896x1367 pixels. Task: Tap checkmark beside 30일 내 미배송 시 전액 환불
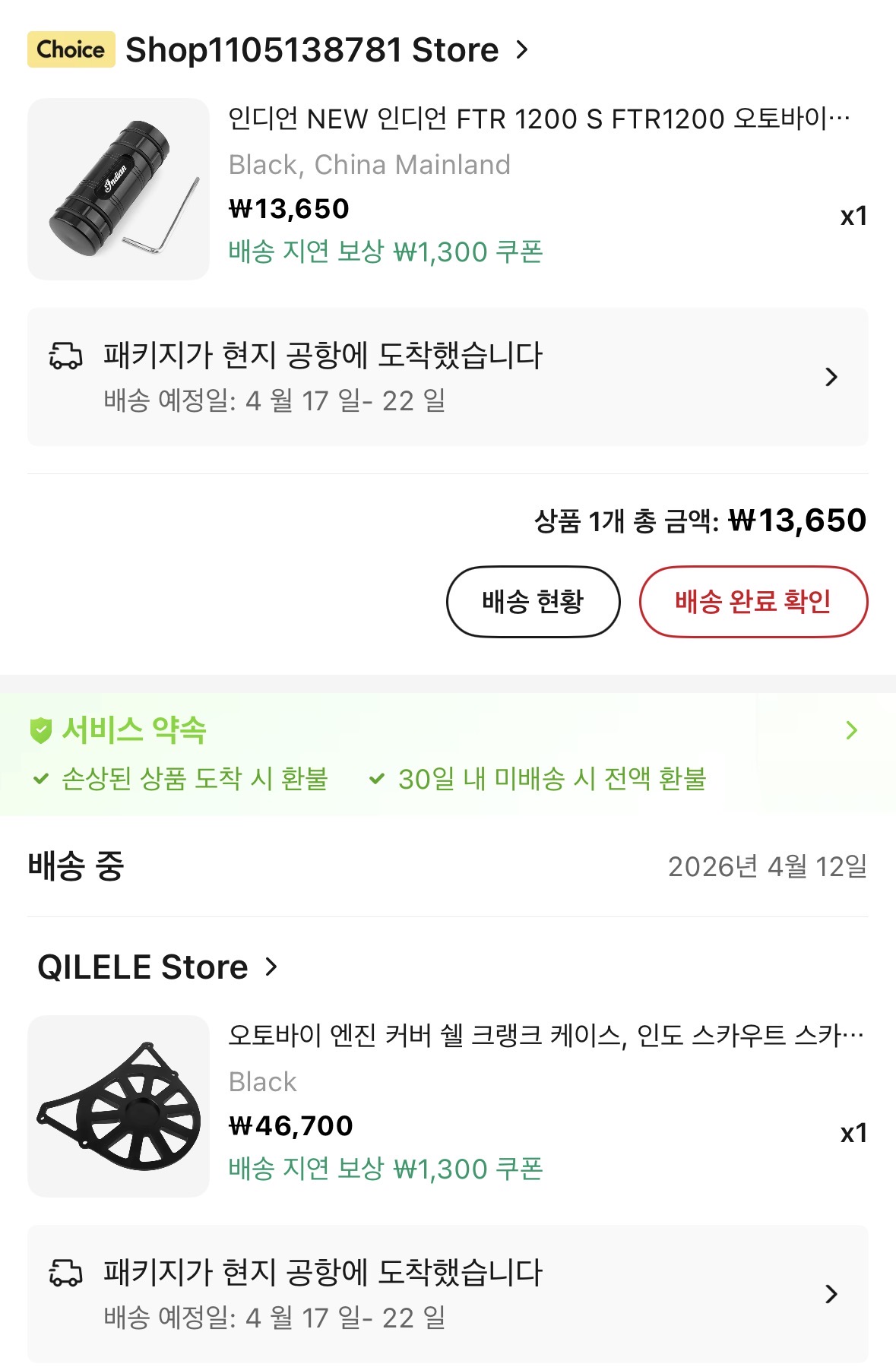(x=376, y=779)
